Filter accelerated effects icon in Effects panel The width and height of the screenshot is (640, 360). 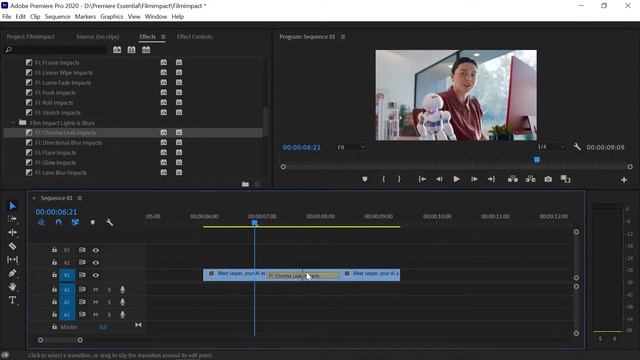click(117, 50)
